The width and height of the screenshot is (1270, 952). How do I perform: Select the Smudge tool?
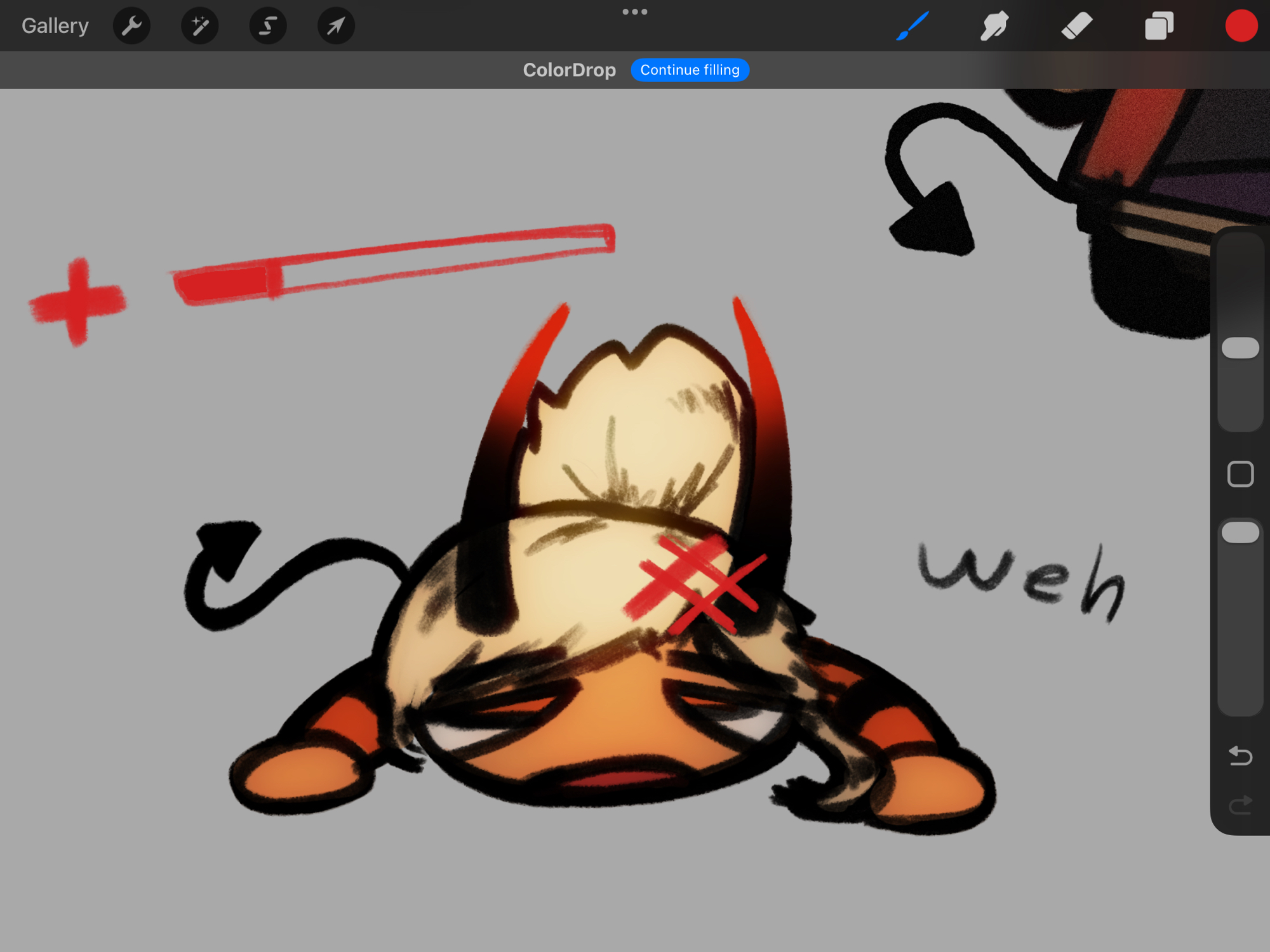click(994, 26)
